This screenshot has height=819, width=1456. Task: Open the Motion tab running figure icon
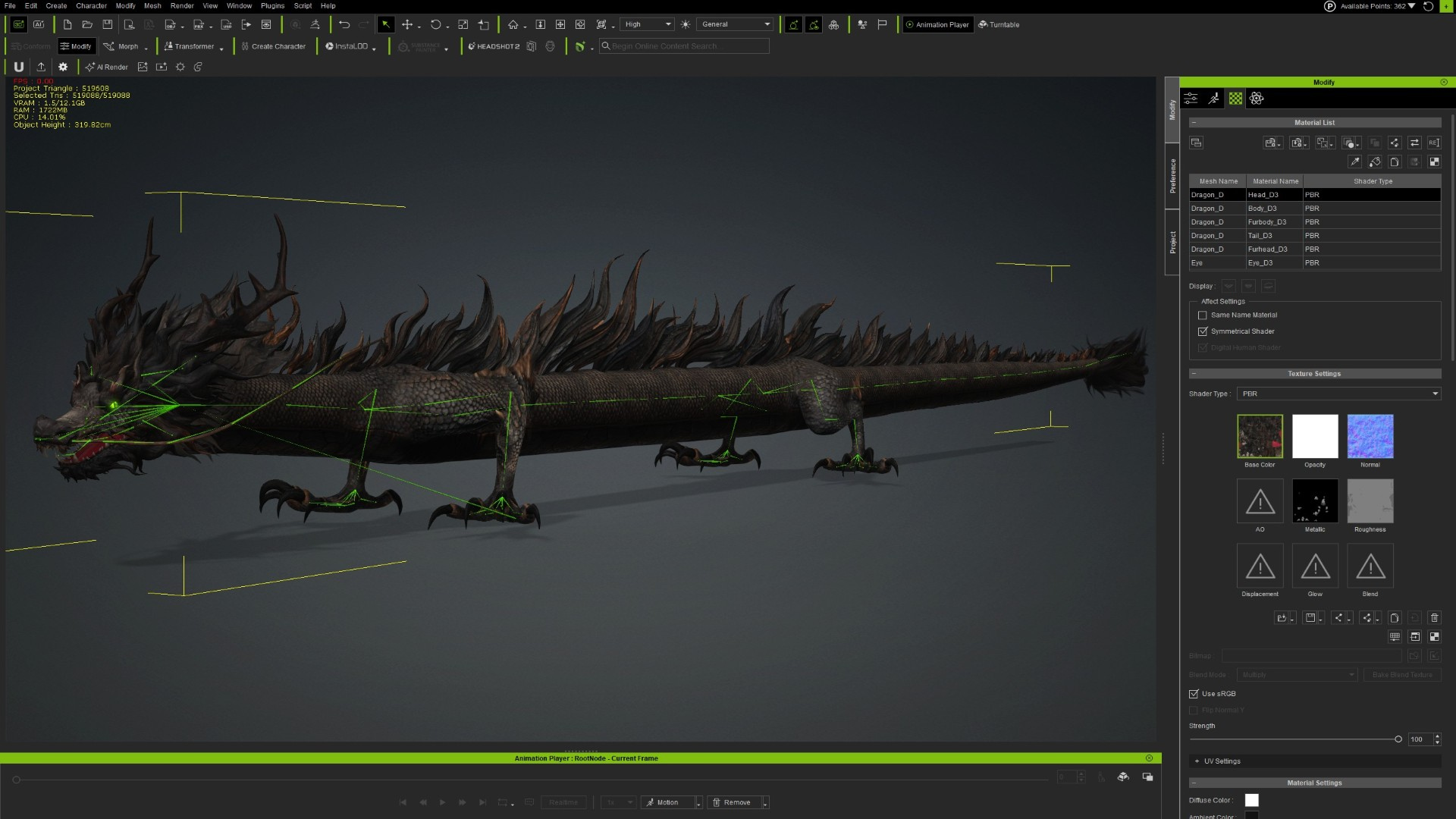tap(1214, 99)
